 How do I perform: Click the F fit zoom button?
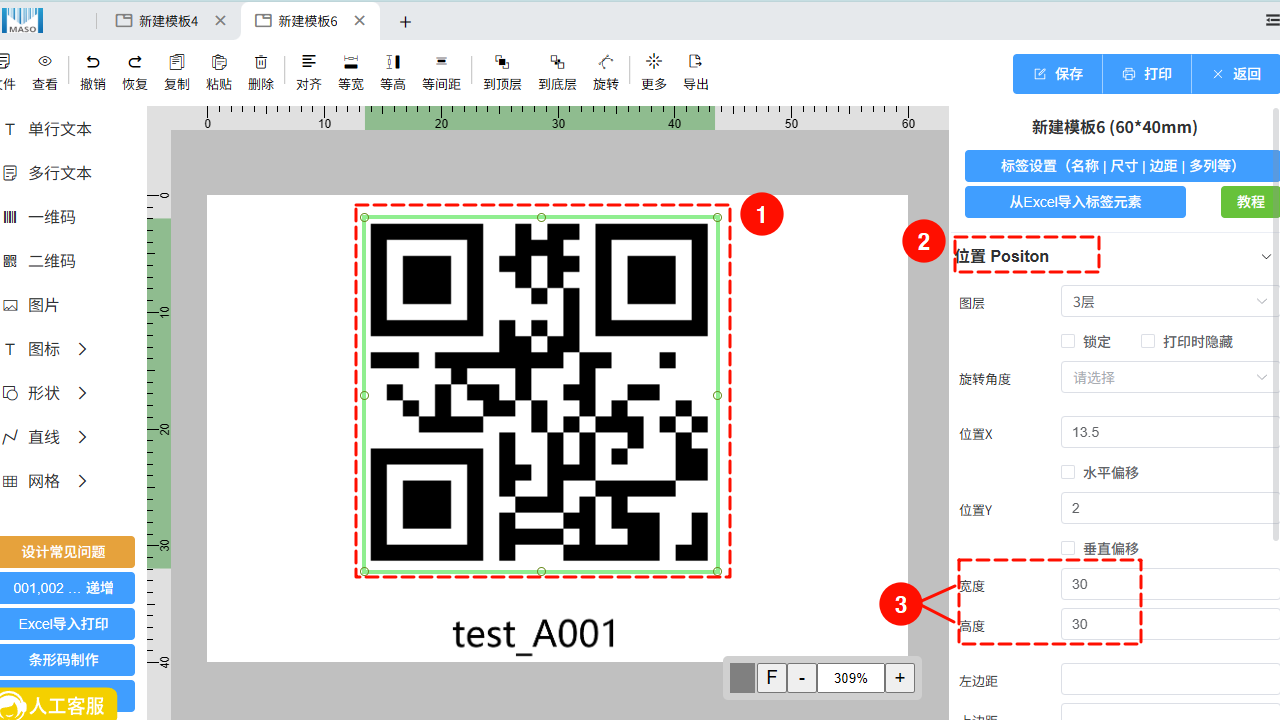pyautogui.click(x=771, y=678)
